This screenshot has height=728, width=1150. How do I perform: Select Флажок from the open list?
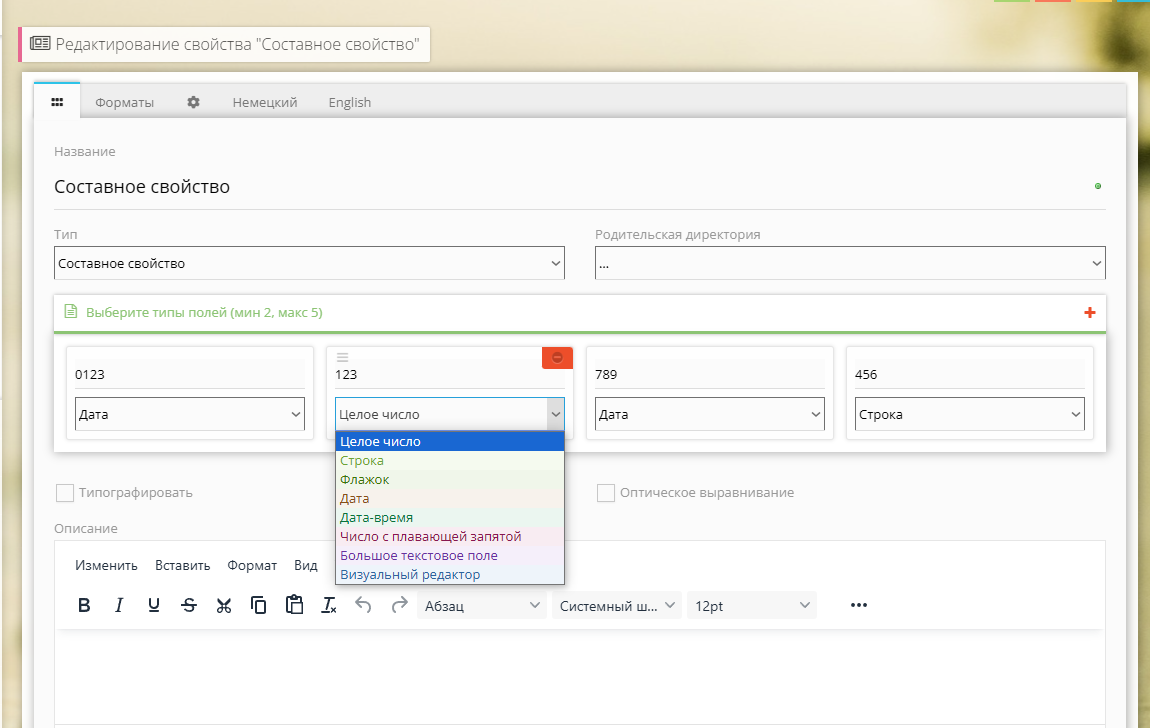click(365, 480)
